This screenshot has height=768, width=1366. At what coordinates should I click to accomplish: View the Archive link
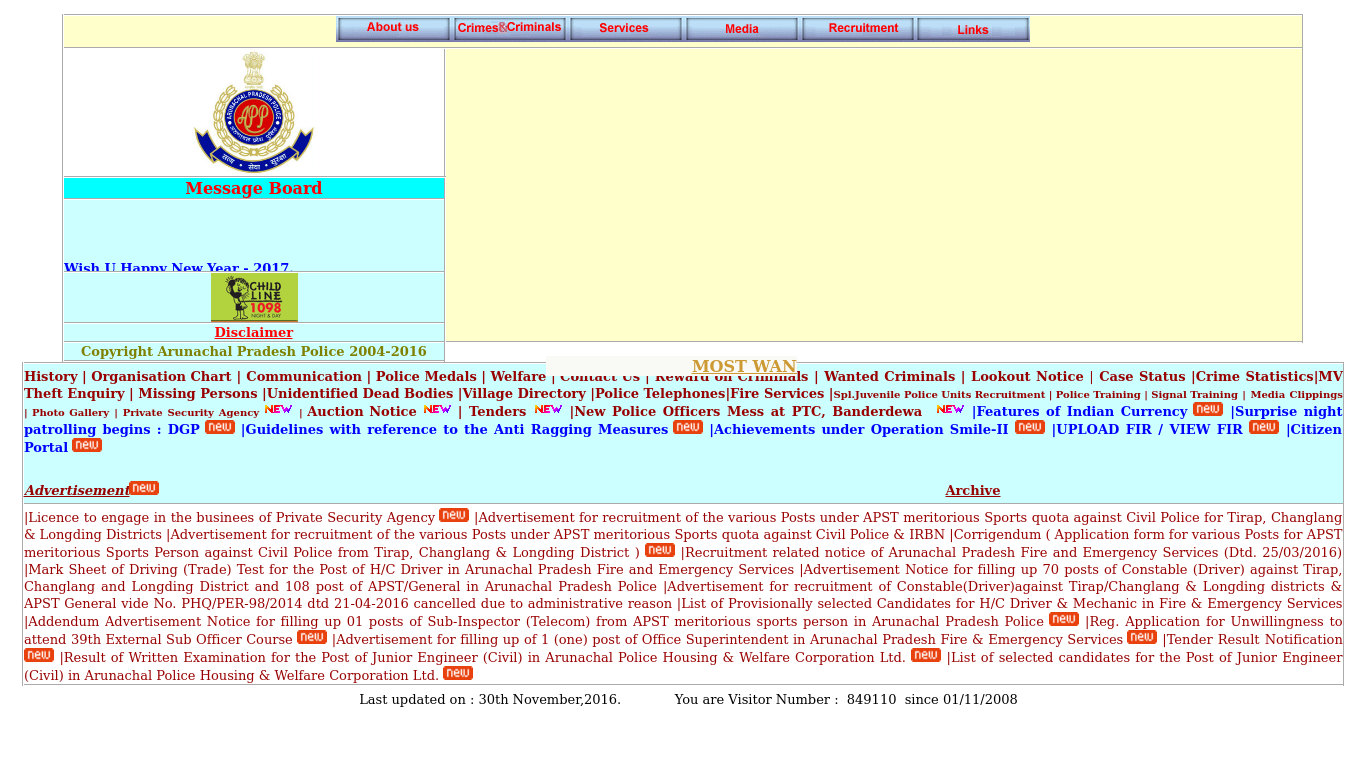pyautogui.click(x=972, y=491)
